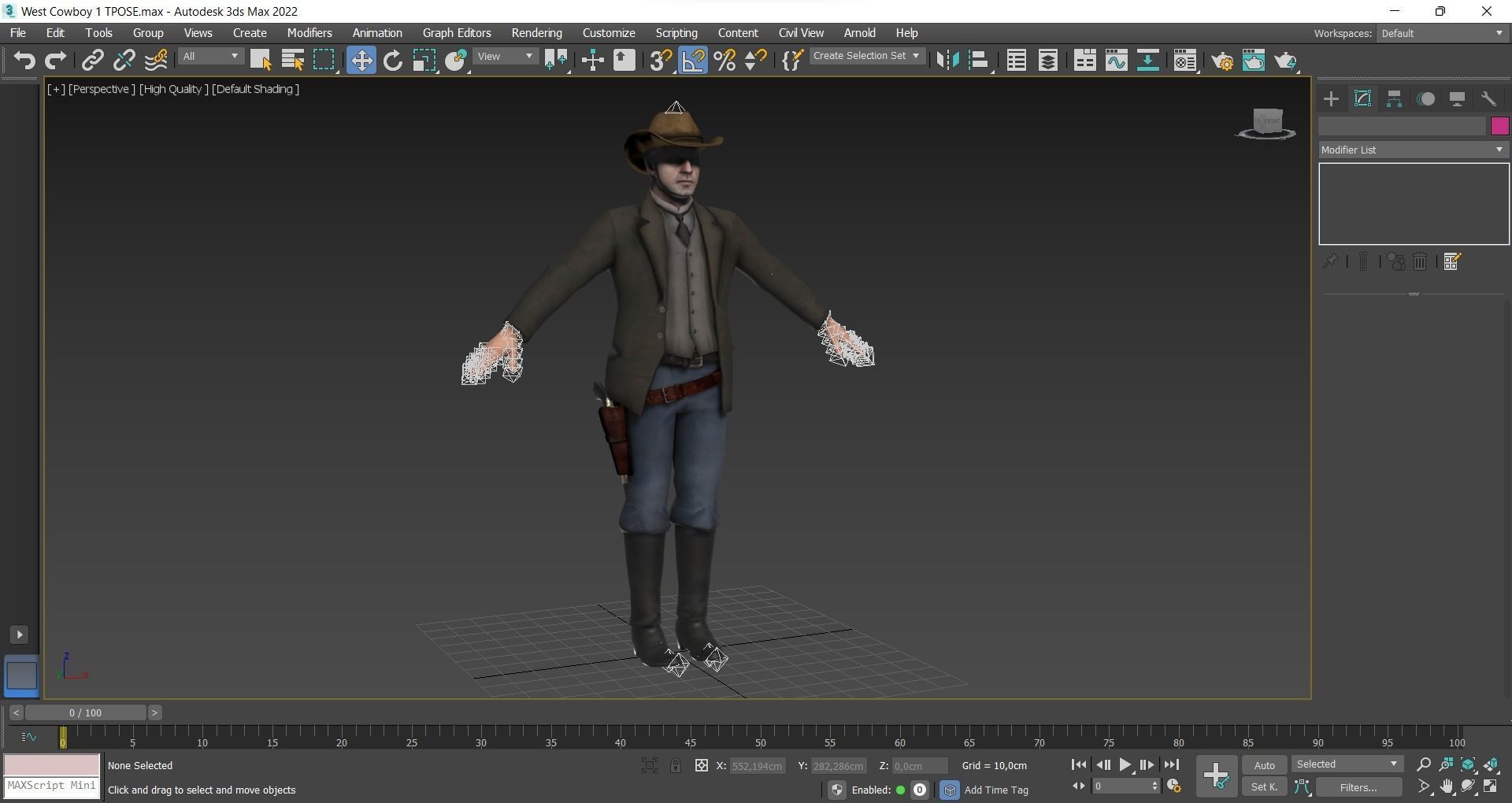Open the Material Editor icon
The height and width of the screenshot is (803, 1512).
click(1184, 61)
